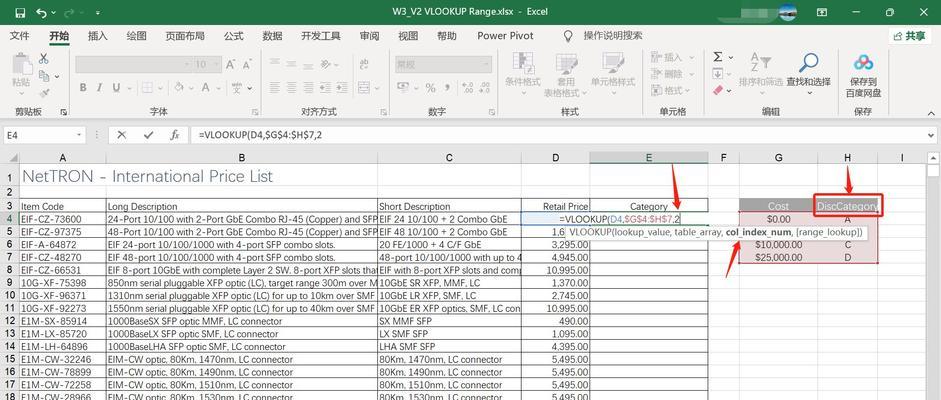Open the 插入 cells dropdown
The height and width of the screenshot is (400, 941).
[691, 58]
